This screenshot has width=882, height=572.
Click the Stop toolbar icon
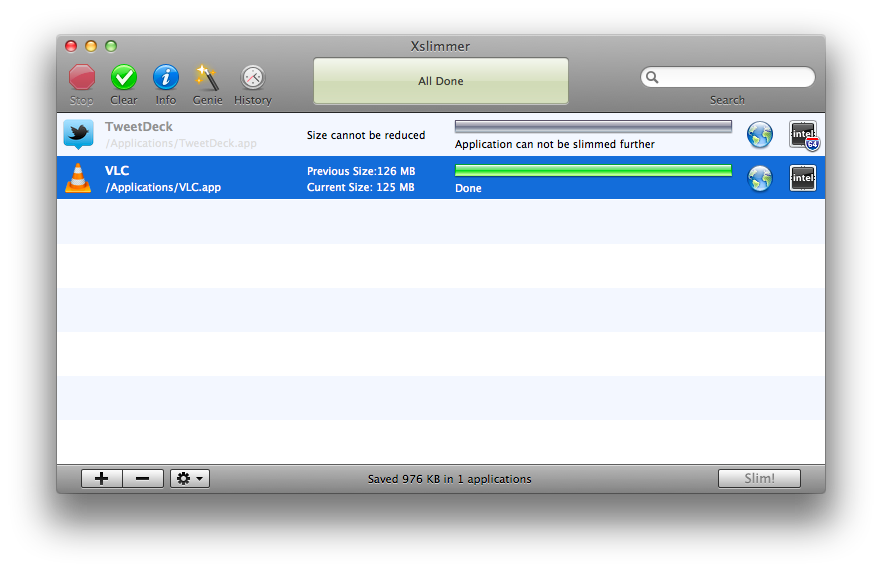(x=82, y=77)
